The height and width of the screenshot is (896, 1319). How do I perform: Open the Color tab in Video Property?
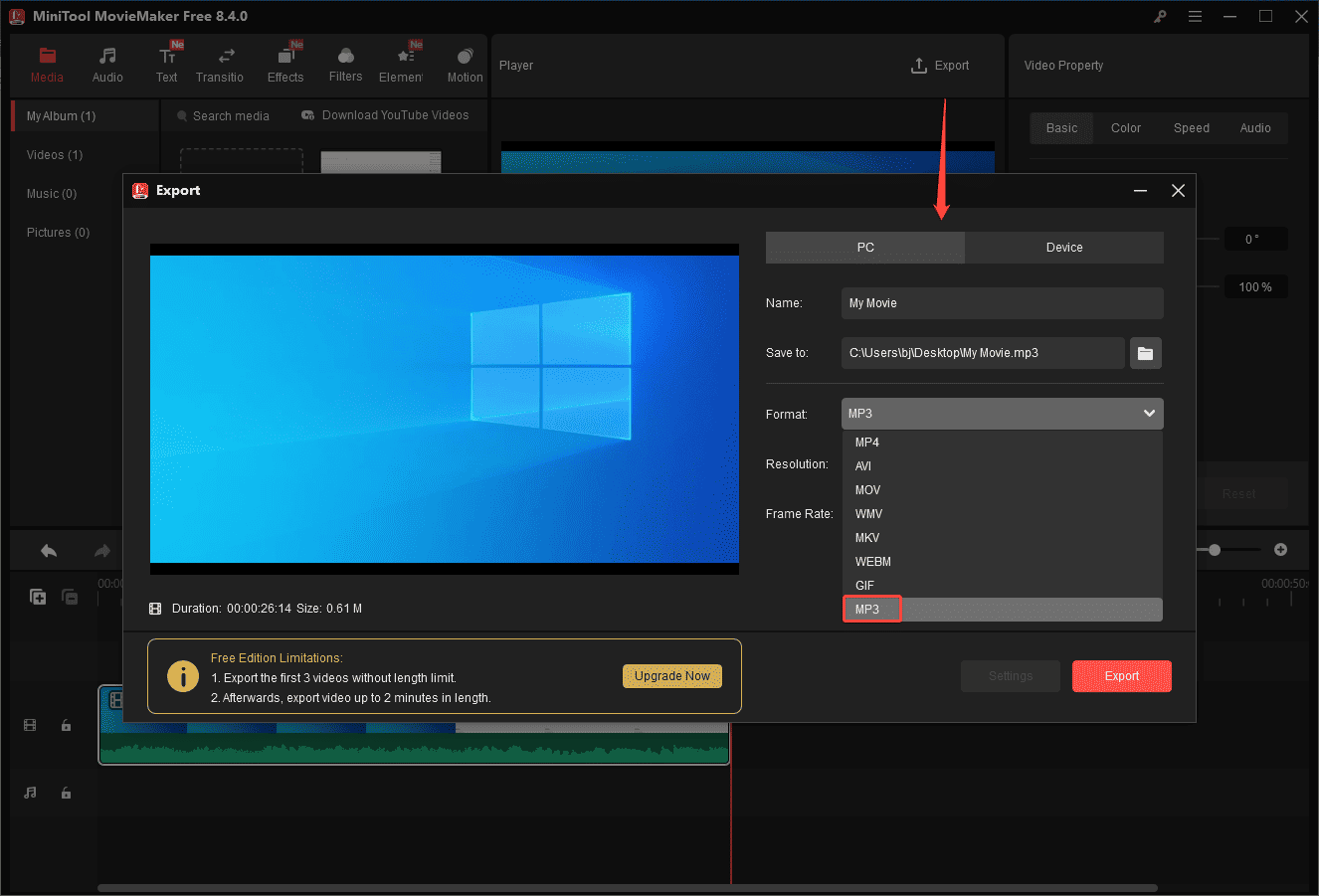pyautogui.click(x=1125, y=127)
